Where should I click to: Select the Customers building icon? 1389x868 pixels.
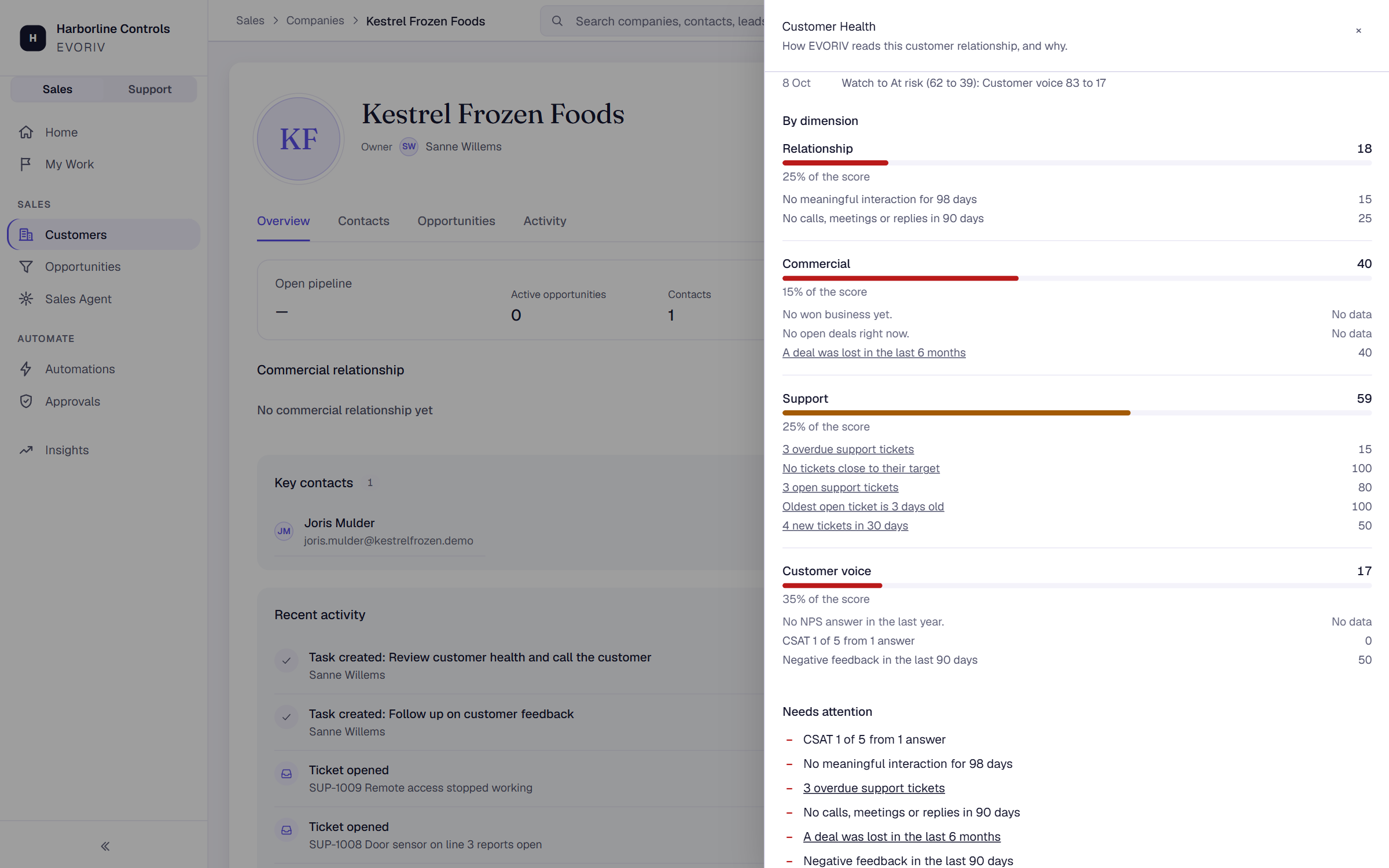[26, 234]
